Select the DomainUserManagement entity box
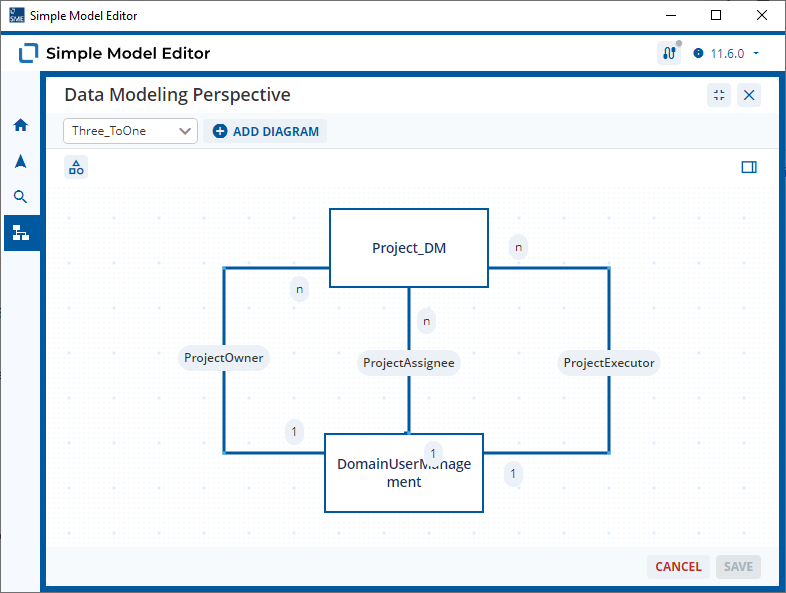Viewport: 786px width, 593px height. point(404,473)
